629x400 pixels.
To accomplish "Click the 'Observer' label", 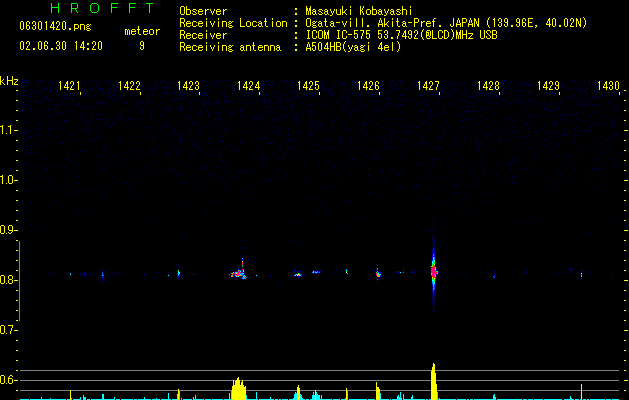I will [203, 11].
